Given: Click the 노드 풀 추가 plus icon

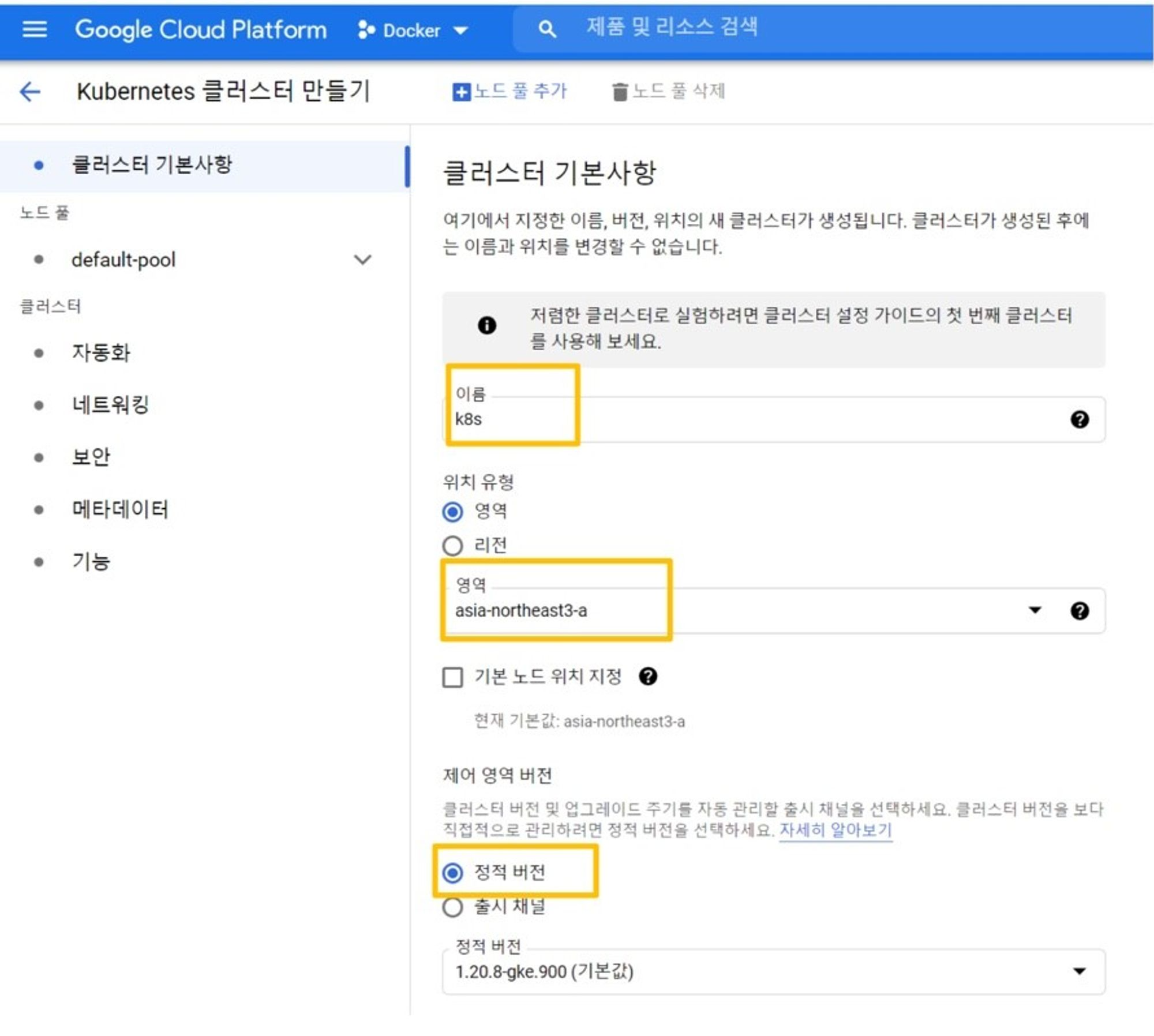Looking at the screenshot, I should pos(461,92).
